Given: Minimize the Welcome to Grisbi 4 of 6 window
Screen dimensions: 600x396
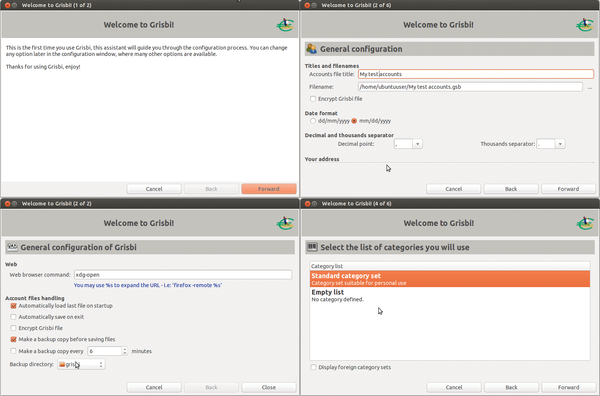Looking at the screenshot, I should tap(315, 204).
